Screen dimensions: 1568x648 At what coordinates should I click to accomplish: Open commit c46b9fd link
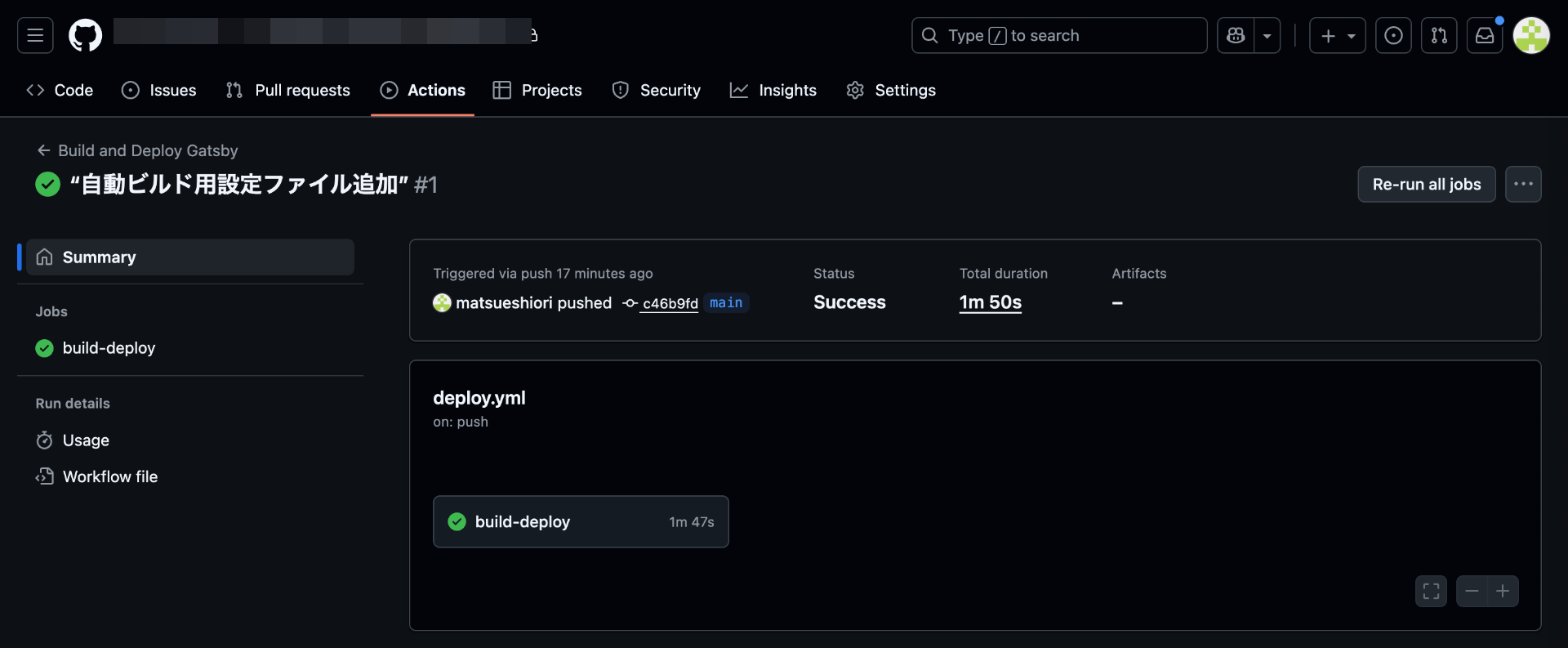(x=670, y=303)
